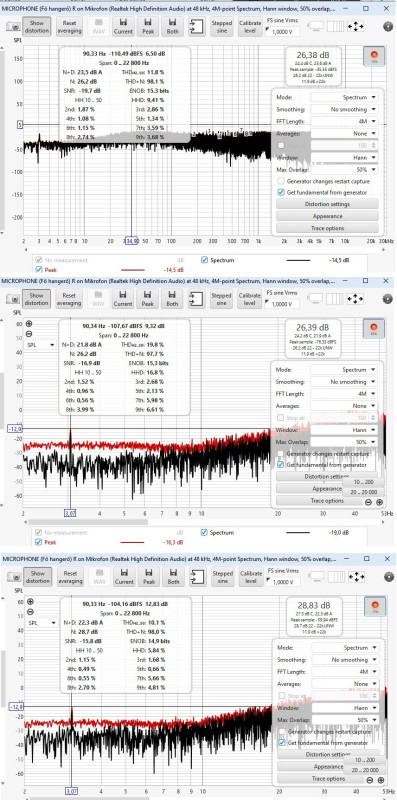Click the red record button in the 26,38 dB window
Screen dimensions: 397x800
(x=374, y=56)
